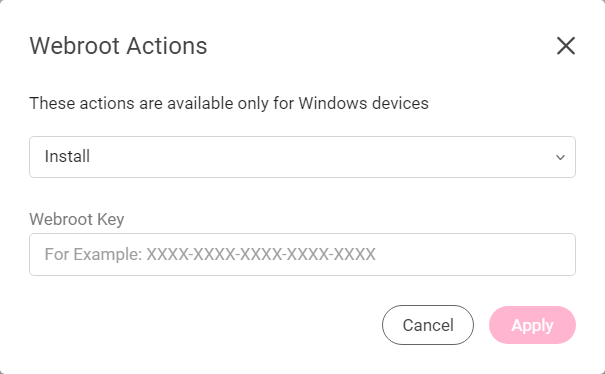The height and width of the screenshot is (374, 605).
Task: Close the Webroot Actions dialog
Action: click(x=566, y=46)
